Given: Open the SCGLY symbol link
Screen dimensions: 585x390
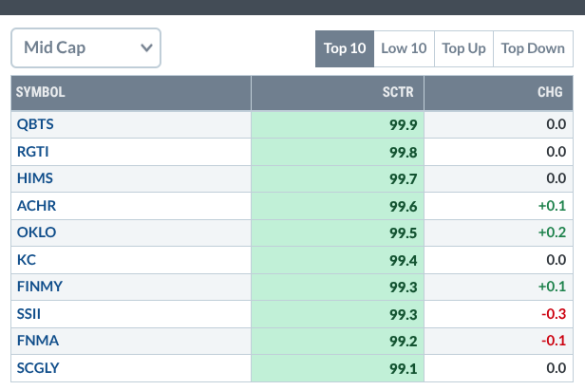Looking at the screenshot, I should click(x=38, y=368).
